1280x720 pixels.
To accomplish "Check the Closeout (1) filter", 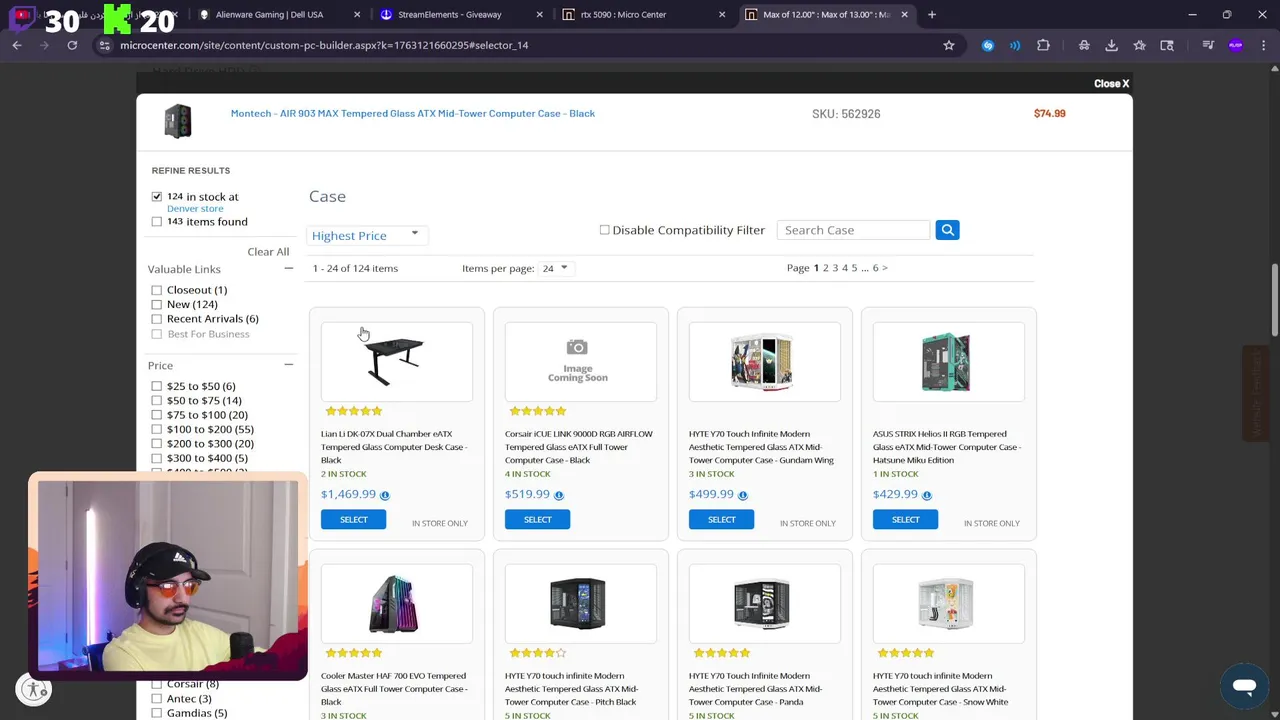I will 156,290.
